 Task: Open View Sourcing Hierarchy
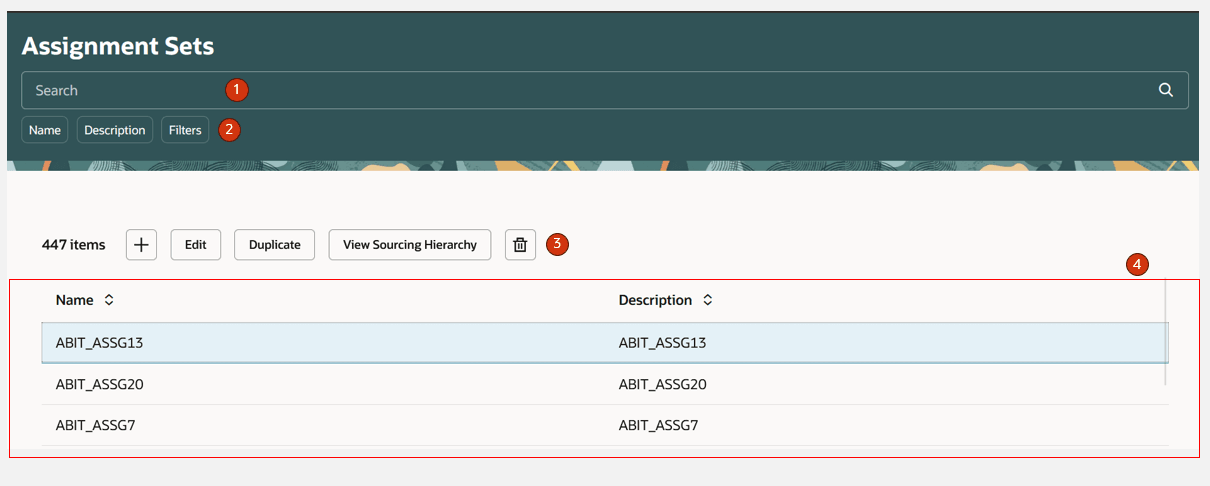pos(410,245)
